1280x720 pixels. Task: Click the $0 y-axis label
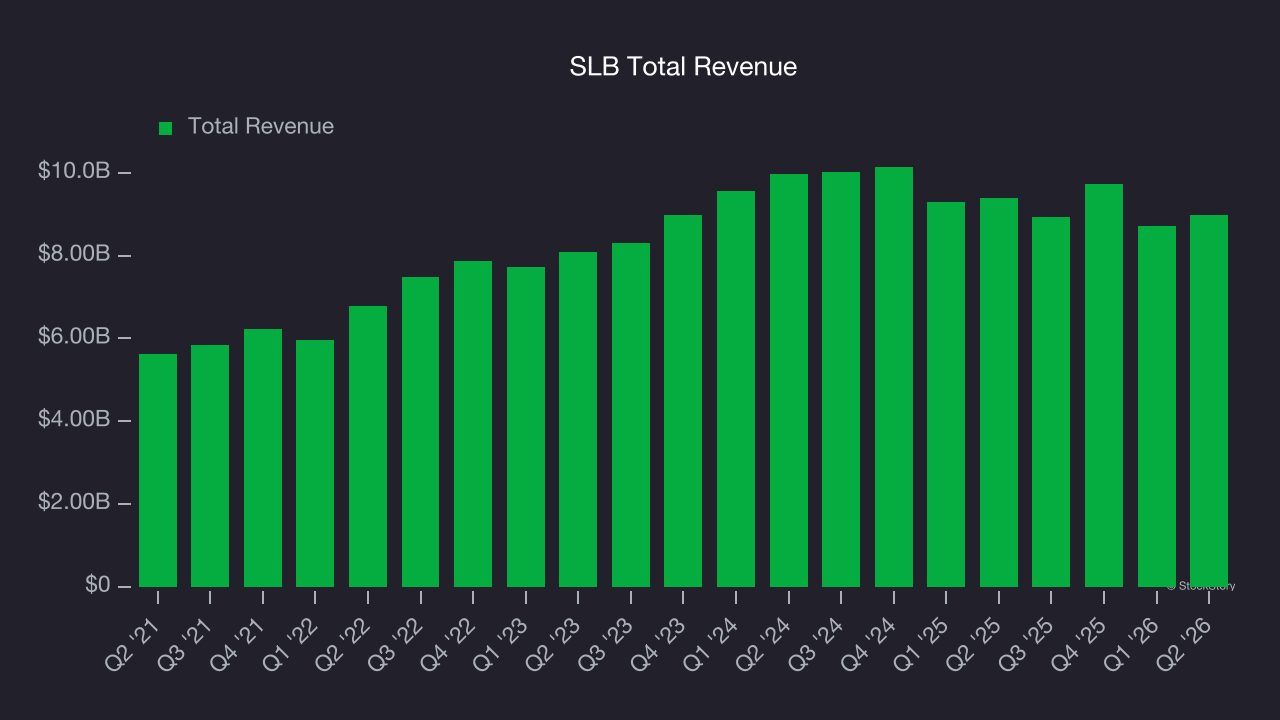coord(97,585)
